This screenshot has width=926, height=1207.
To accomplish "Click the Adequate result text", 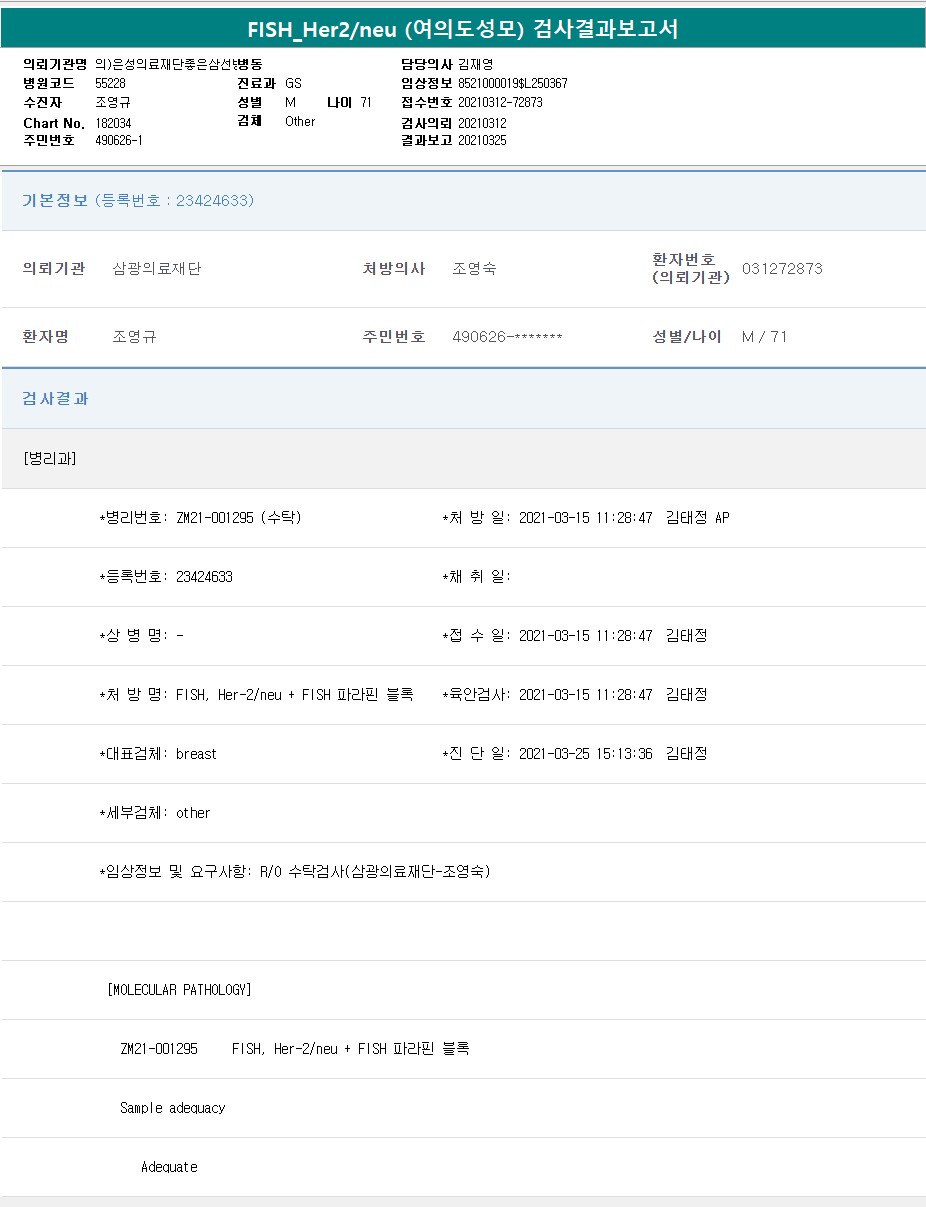I will click(x=169, y=1167).
